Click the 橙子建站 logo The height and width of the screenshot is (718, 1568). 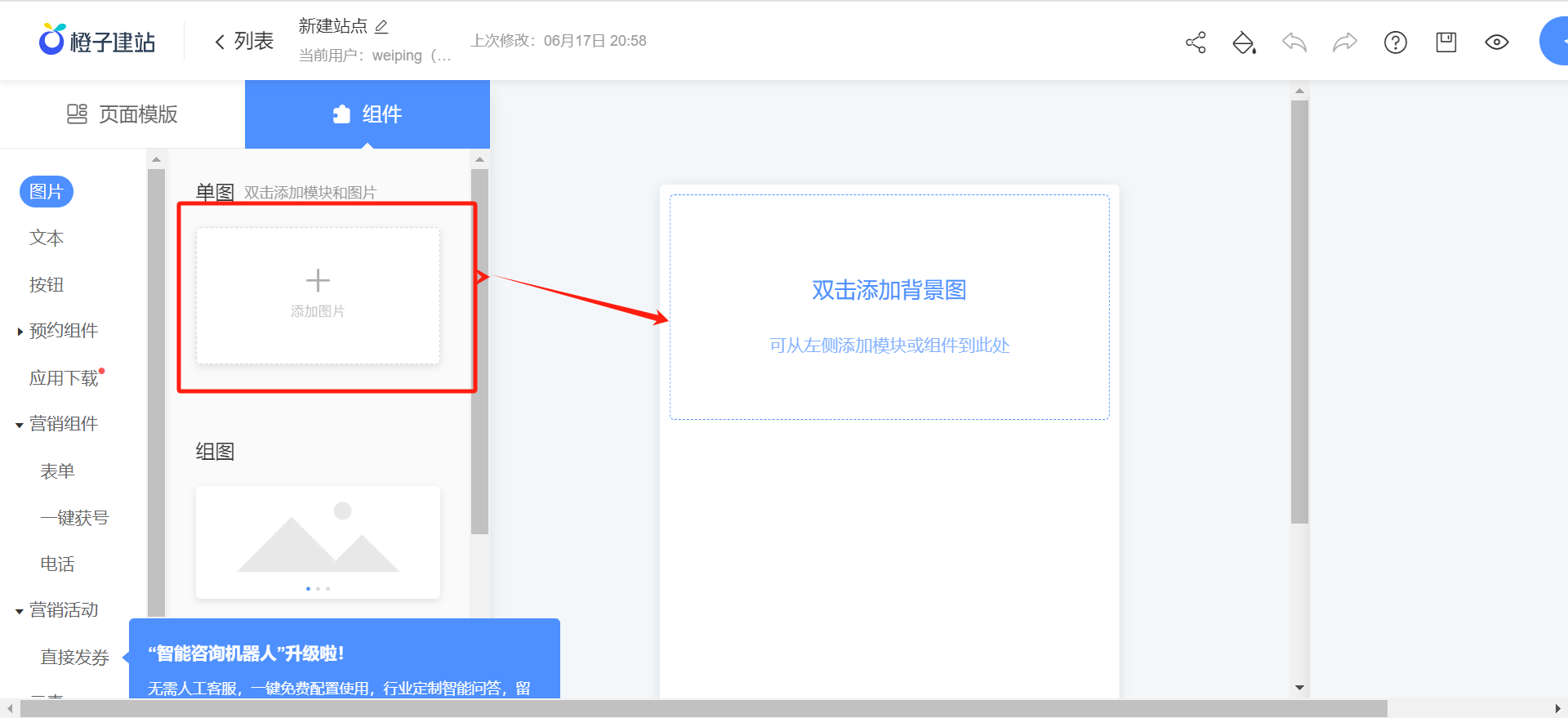pos(97,41)
